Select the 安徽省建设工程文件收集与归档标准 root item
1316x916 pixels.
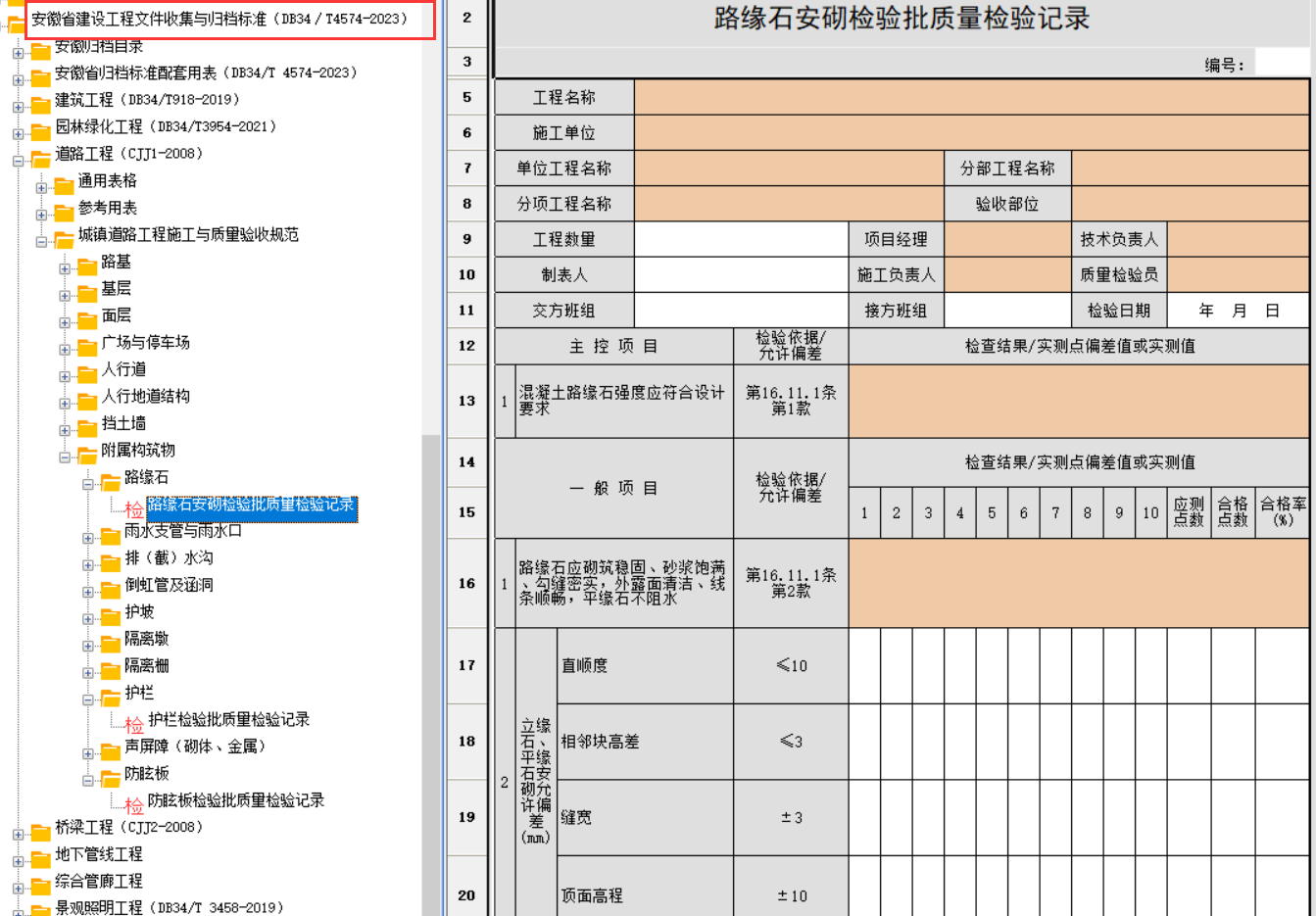[x=219, y=19]
